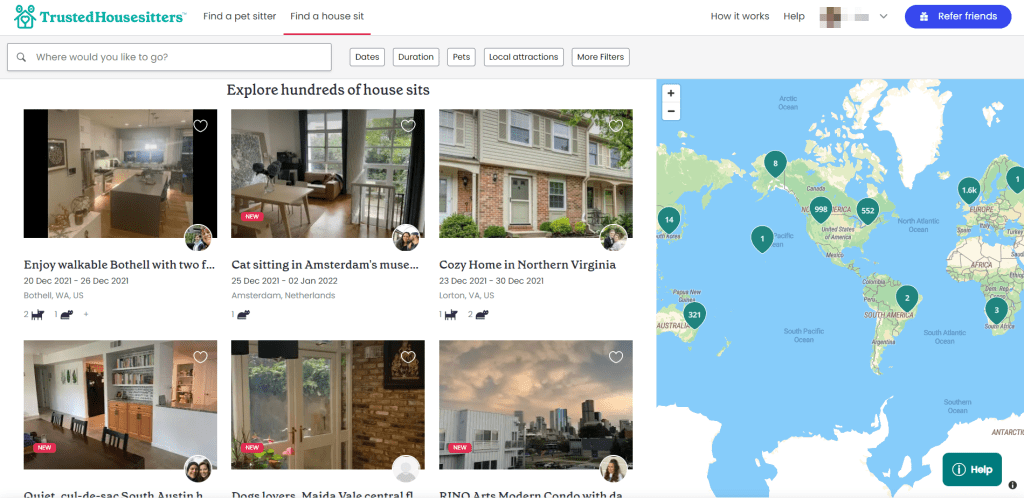The height and width of the screenshot is (498, 1024).
Task: Favorite the Amsterdam cat sitting listing
Action: 408,125
